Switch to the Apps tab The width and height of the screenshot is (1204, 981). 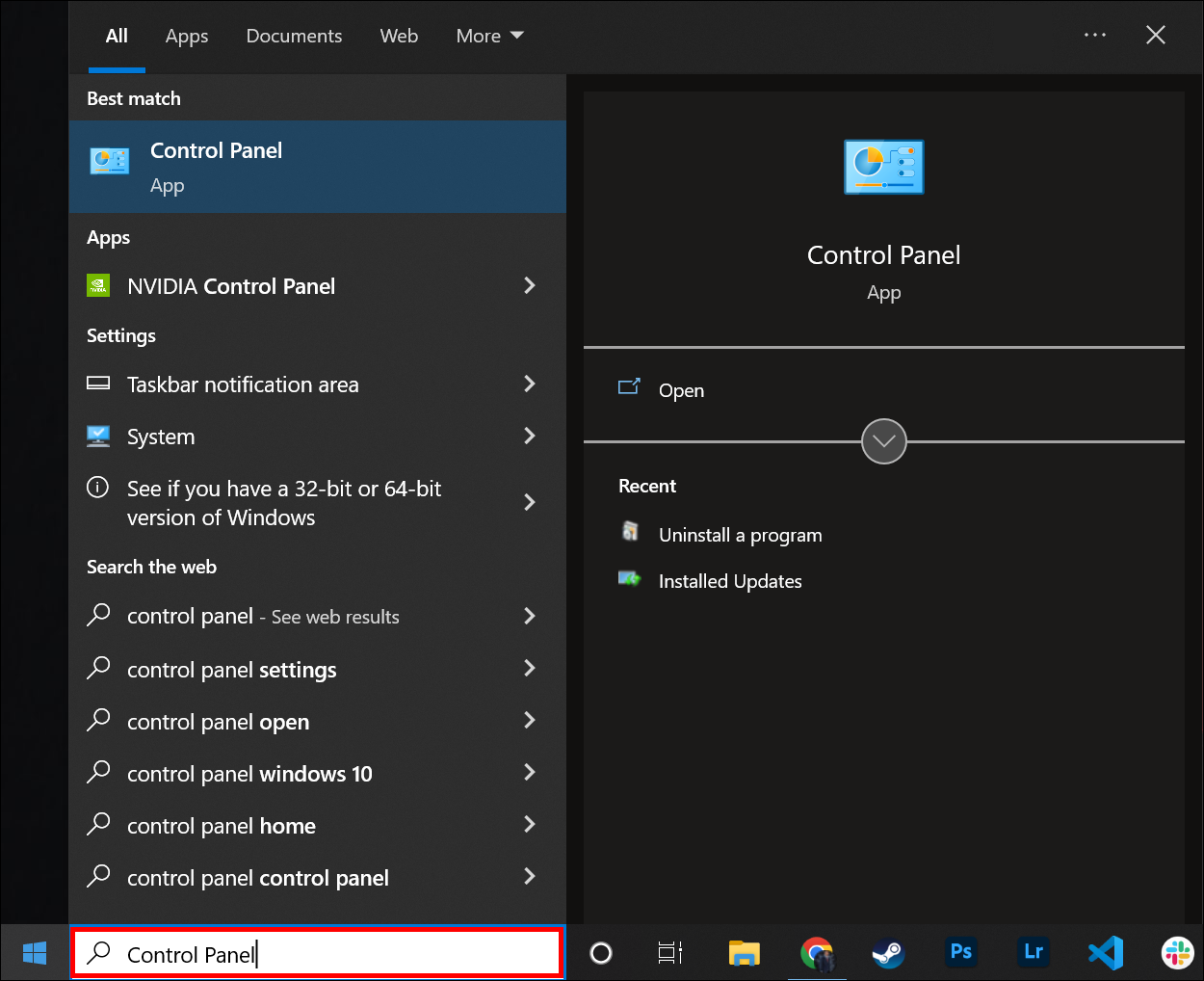point(186,36)
